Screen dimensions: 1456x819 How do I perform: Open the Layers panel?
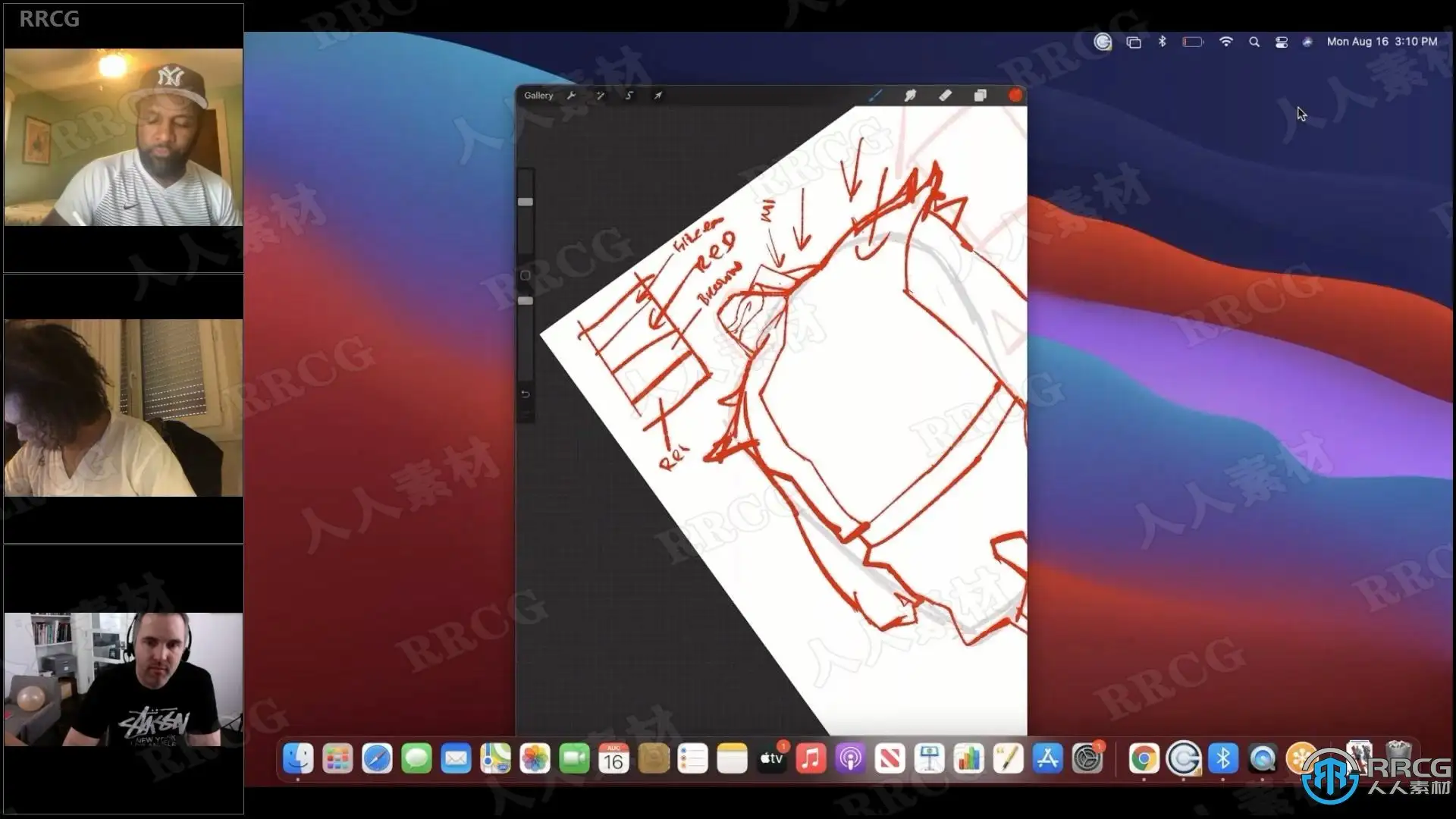(980, 96)
